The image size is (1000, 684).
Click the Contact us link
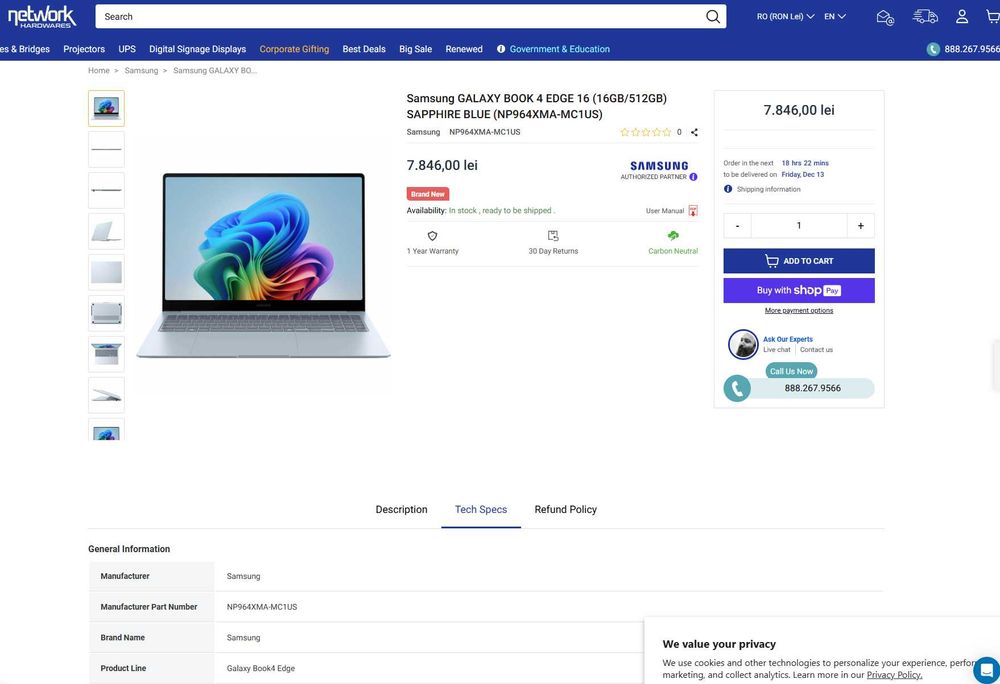point(816,349)
